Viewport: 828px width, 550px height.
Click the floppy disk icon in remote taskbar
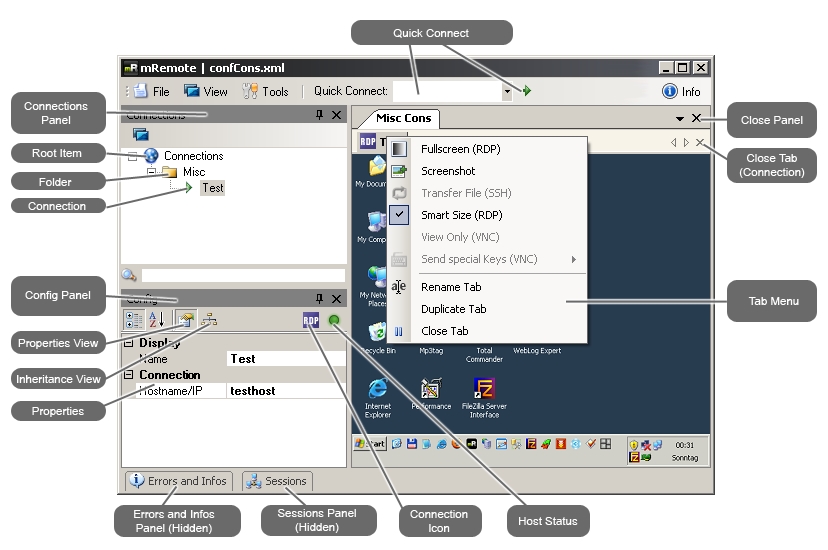(411, 444)
